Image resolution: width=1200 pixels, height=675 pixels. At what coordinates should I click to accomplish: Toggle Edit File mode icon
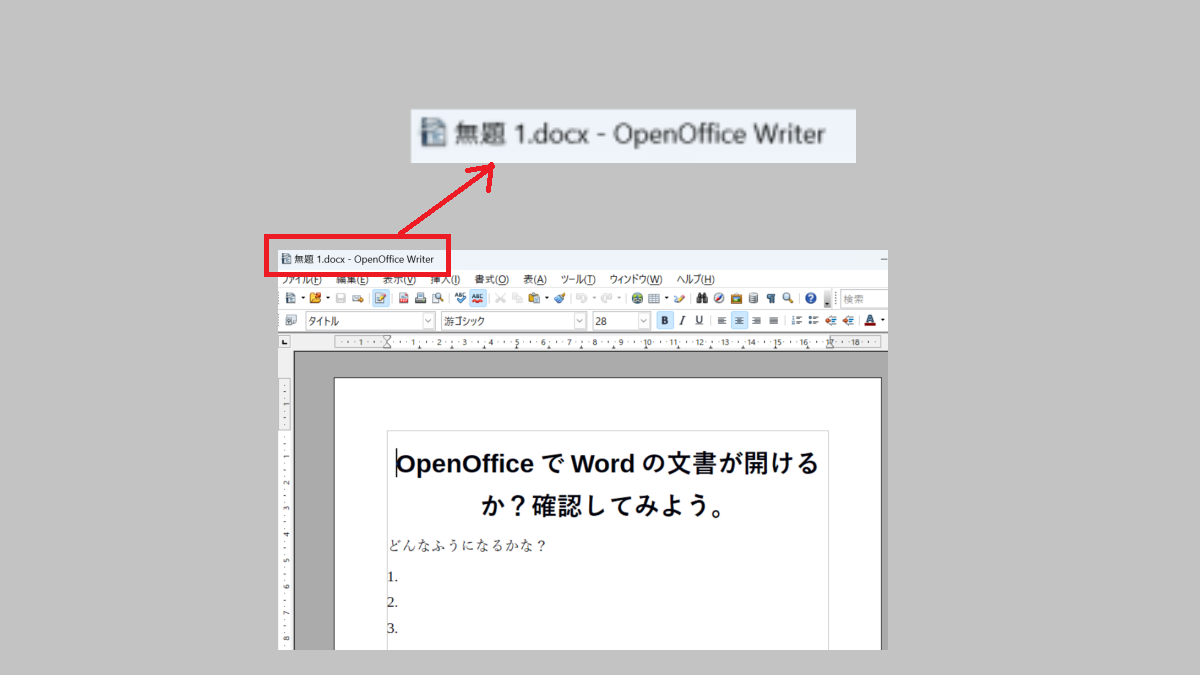point(381,298)
